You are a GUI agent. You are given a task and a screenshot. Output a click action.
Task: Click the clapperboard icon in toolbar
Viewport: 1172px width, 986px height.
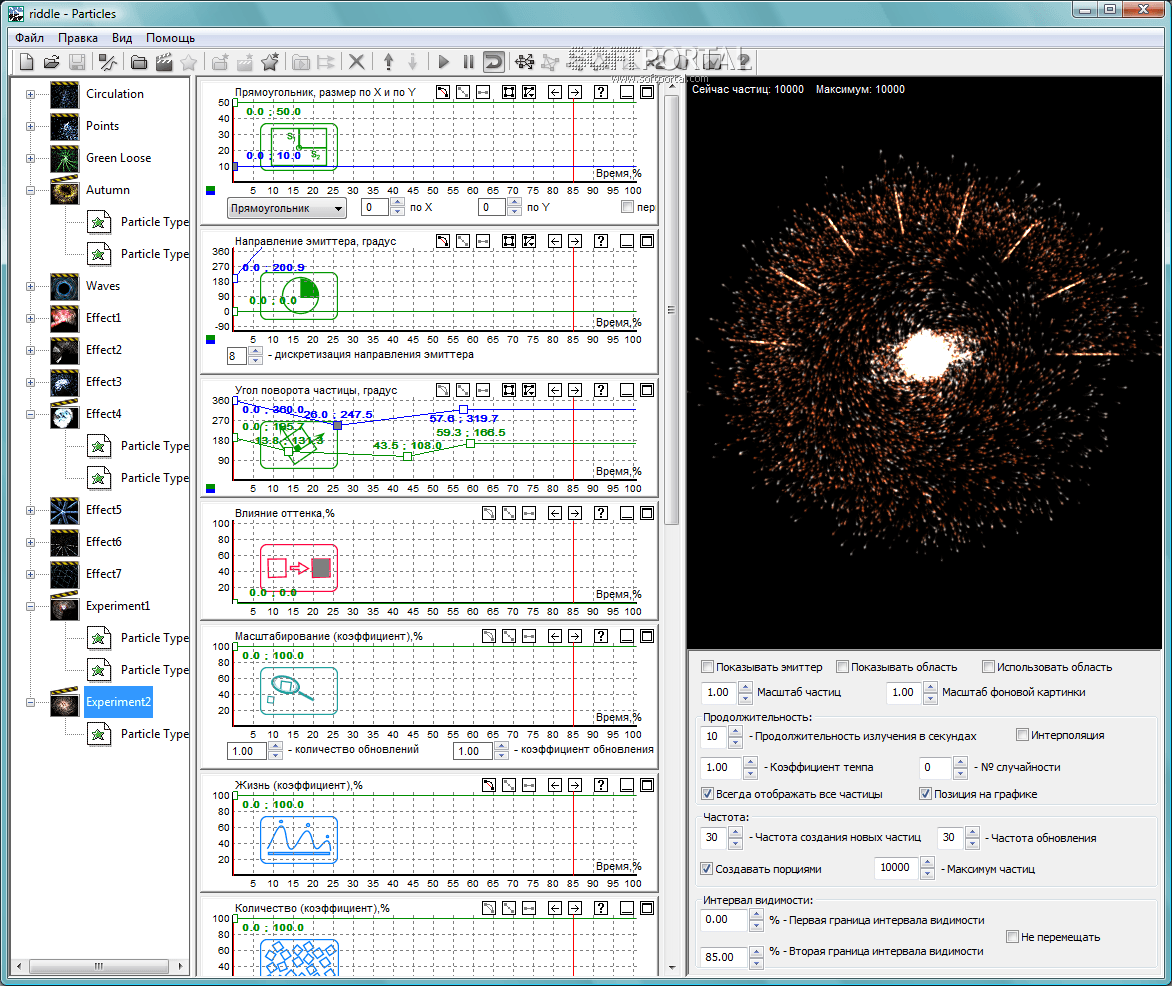tap(163, 62)
